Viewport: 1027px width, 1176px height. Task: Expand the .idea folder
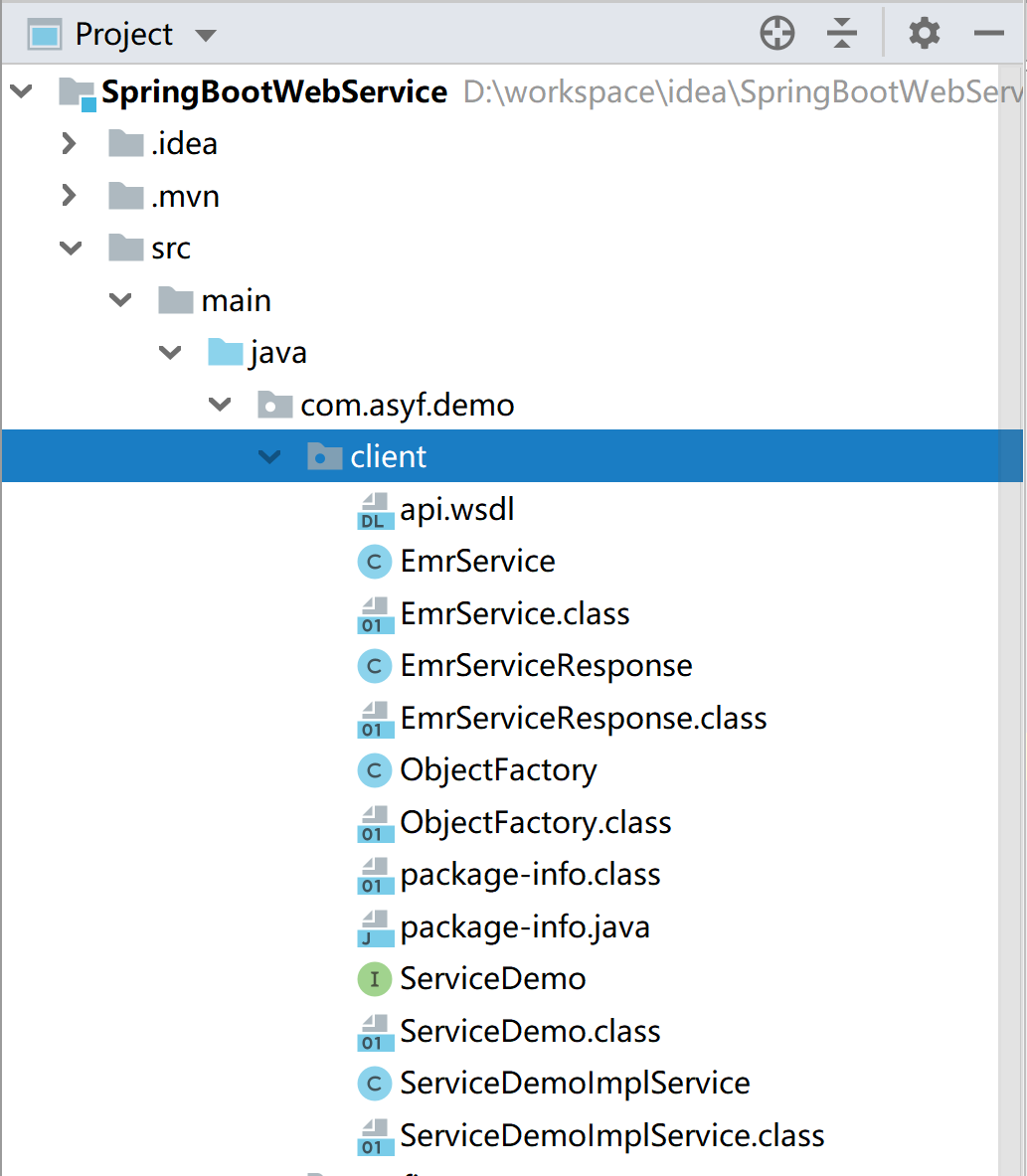click(x=68, y=143)
